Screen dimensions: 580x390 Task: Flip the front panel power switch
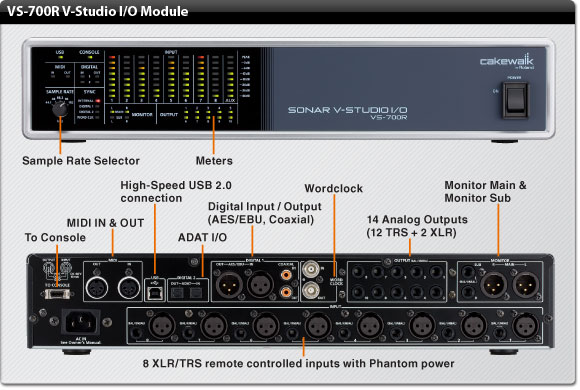tap(515, 100)
